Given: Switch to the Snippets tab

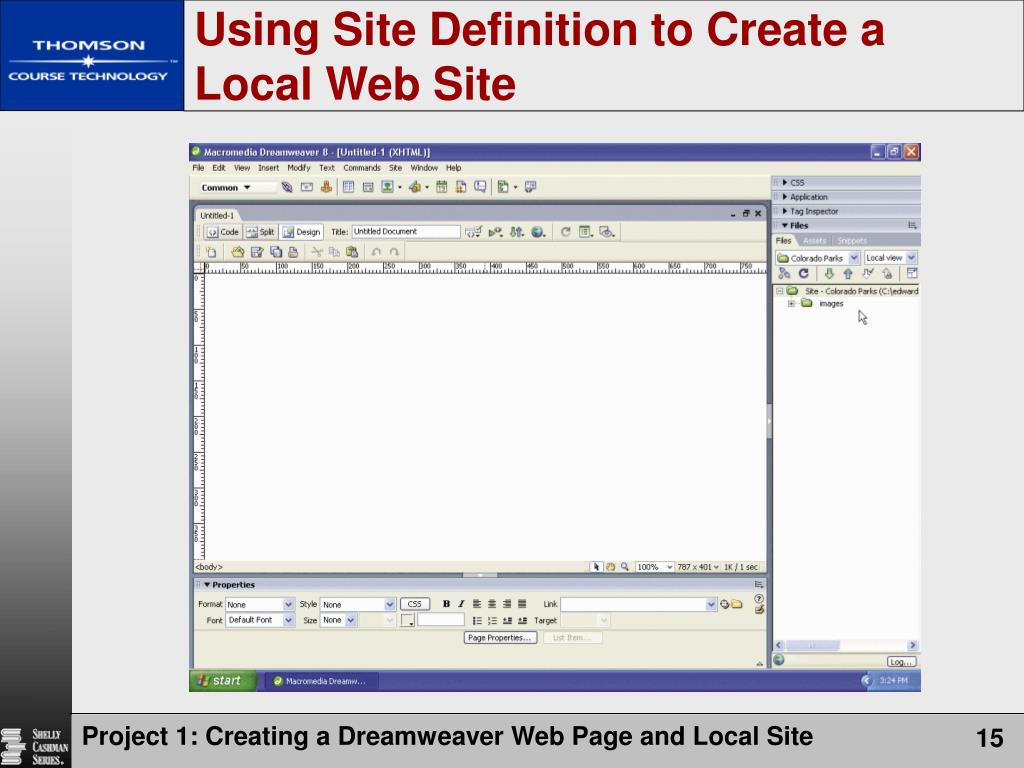Looking at the screenshot, I should tap(852, 241).
